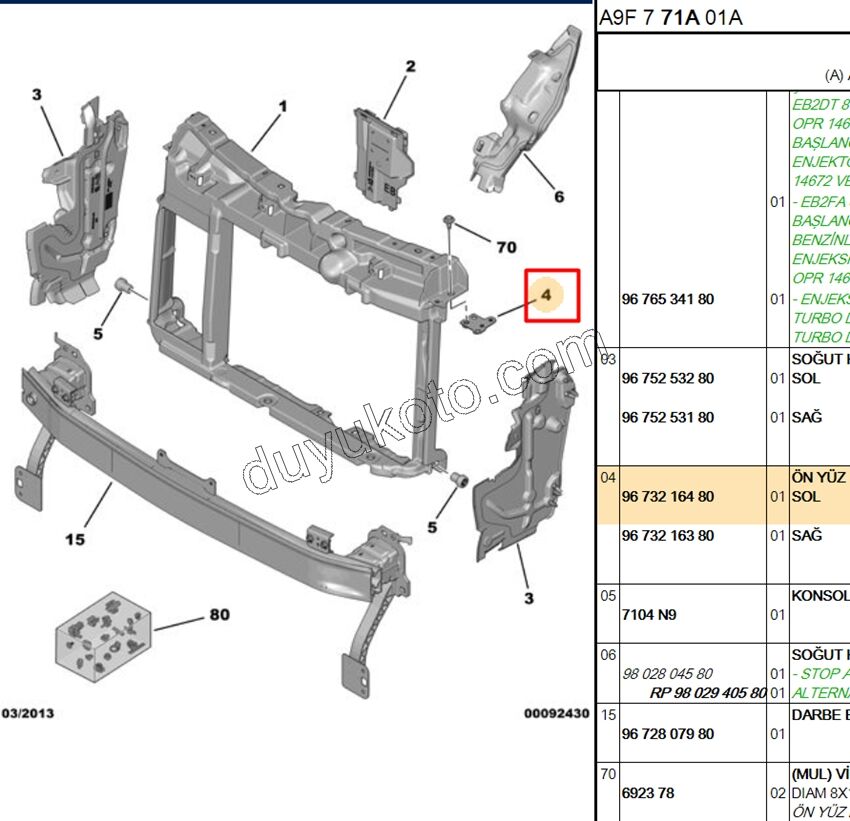This screenshot has width=850, height=821.
Task: Select callout number 6 in the diagram
Action: [x=558, y=196]
